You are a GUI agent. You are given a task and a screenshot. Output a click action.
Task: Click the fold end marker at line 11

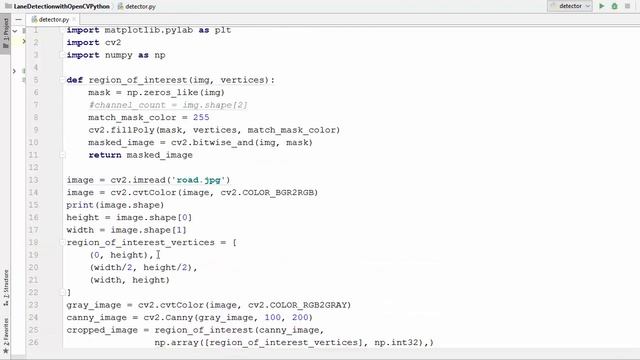click(62, 155)
